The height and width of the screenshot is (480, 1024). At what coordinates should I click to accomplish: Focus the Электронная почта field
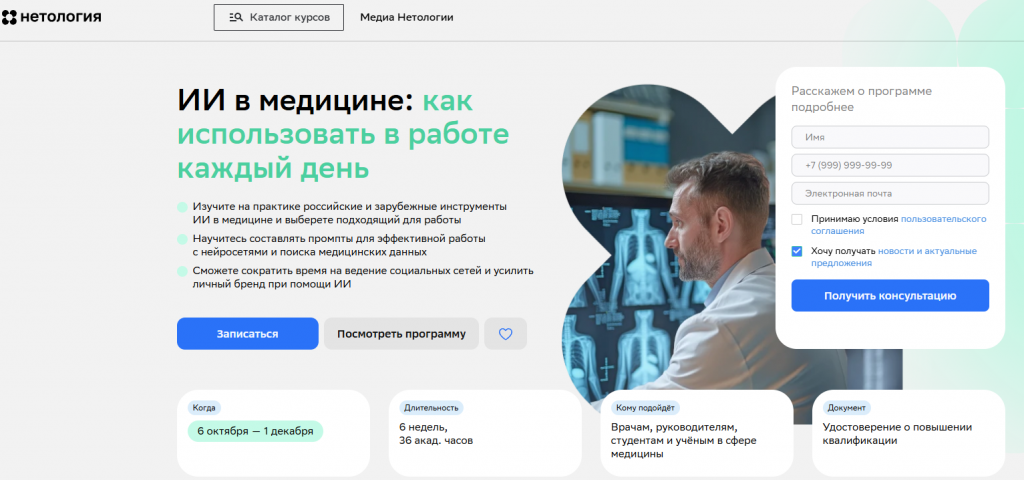click(890, 193)
